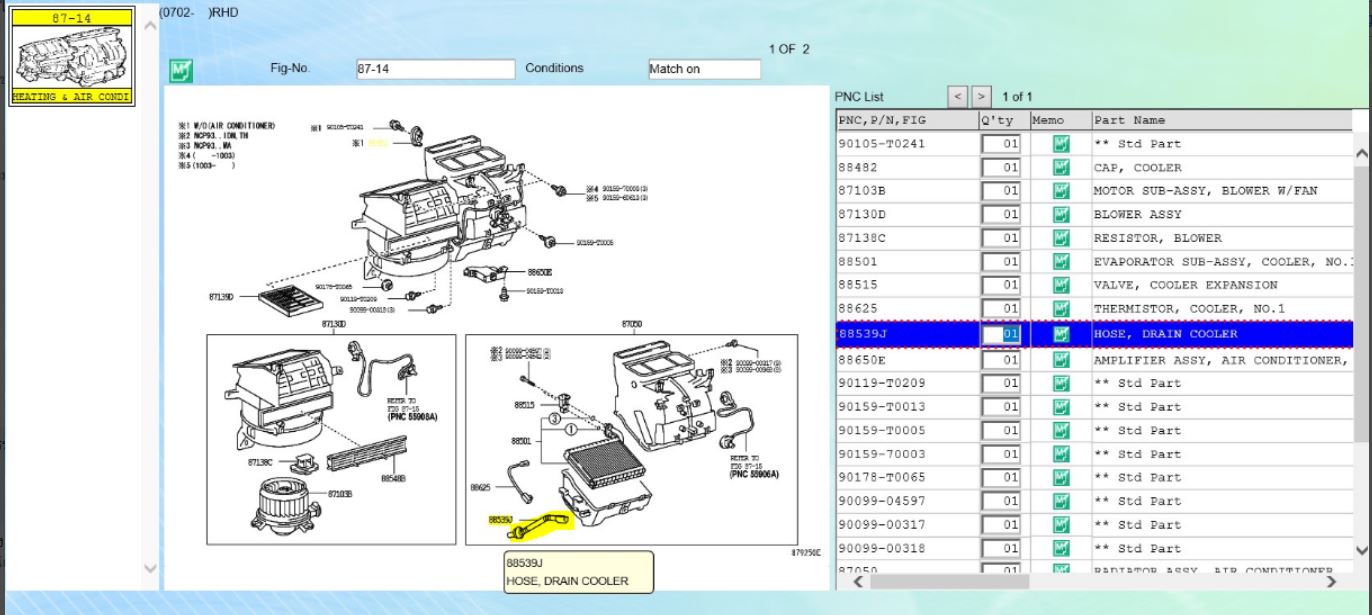Click the 88539J hose label in diagram

pyautogui.click(x=501, y=520)
